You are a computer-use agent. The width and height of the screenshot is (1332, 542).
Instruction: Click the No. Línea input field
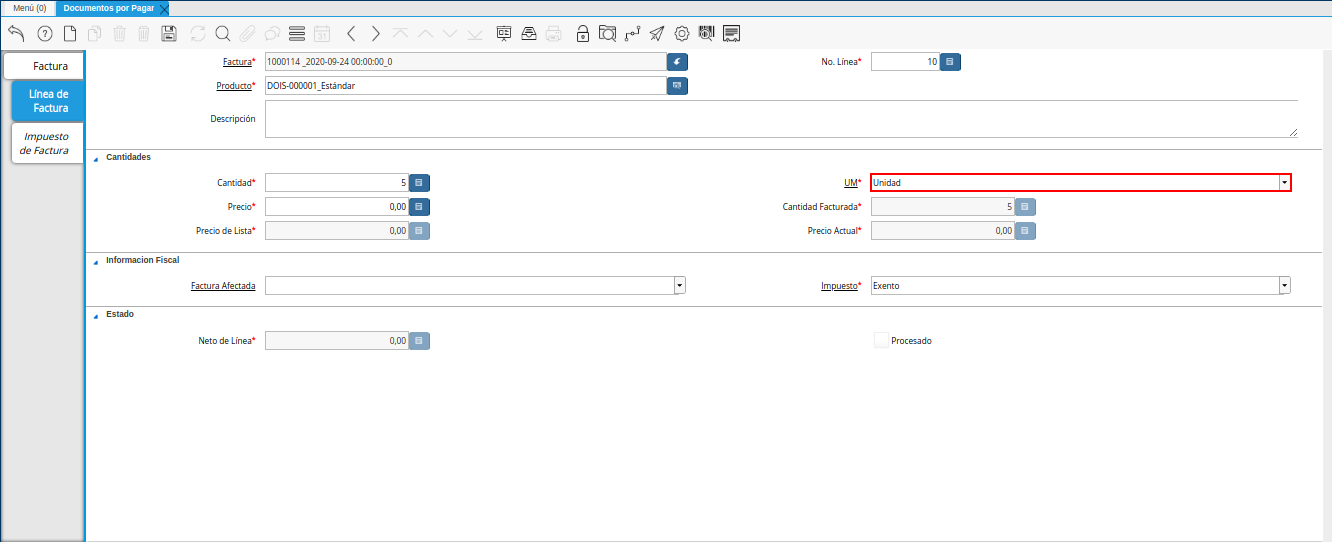click(906, 62)
